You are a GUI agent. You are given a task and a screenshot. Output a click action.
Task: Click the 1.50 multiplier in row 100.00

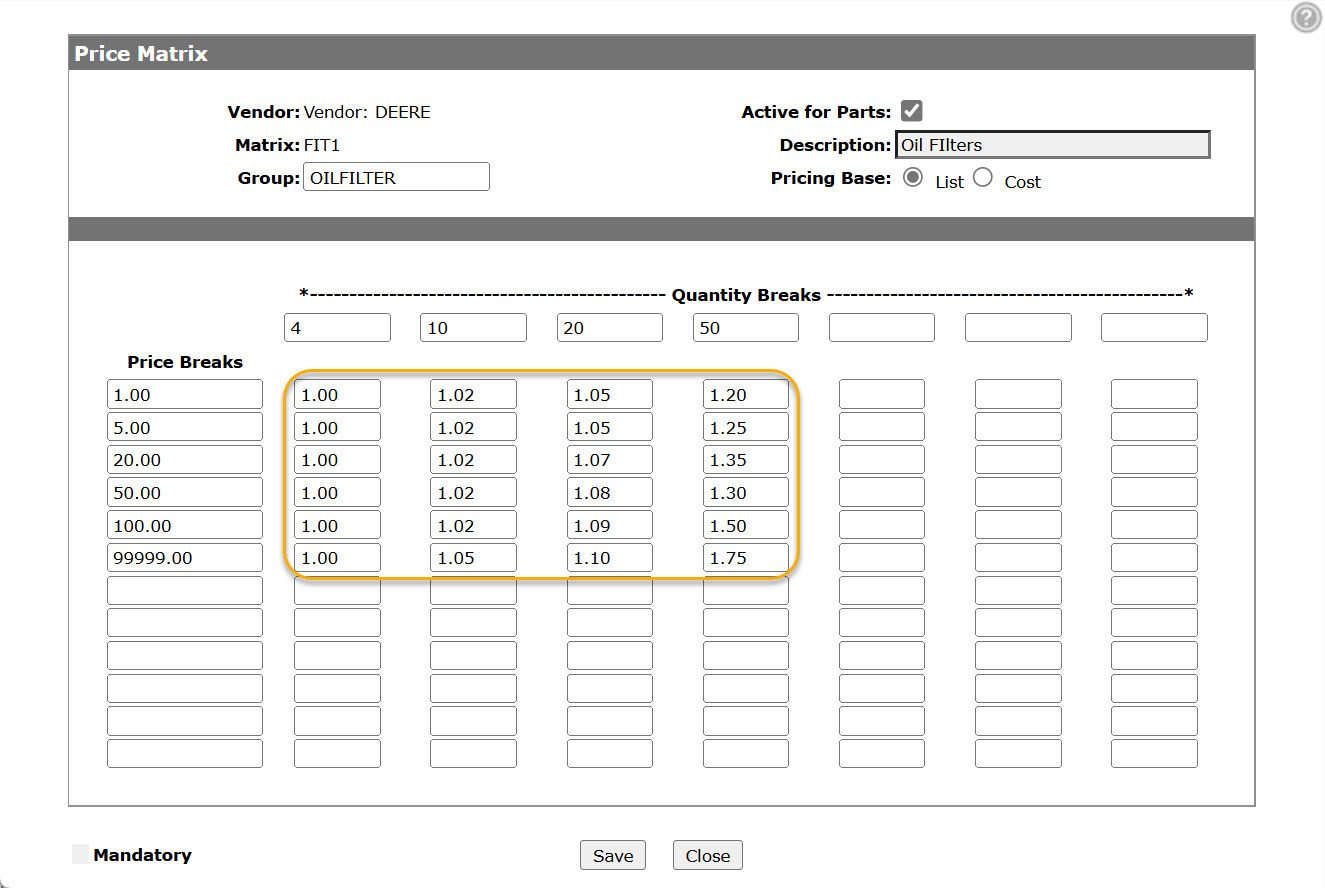(746, 525)
